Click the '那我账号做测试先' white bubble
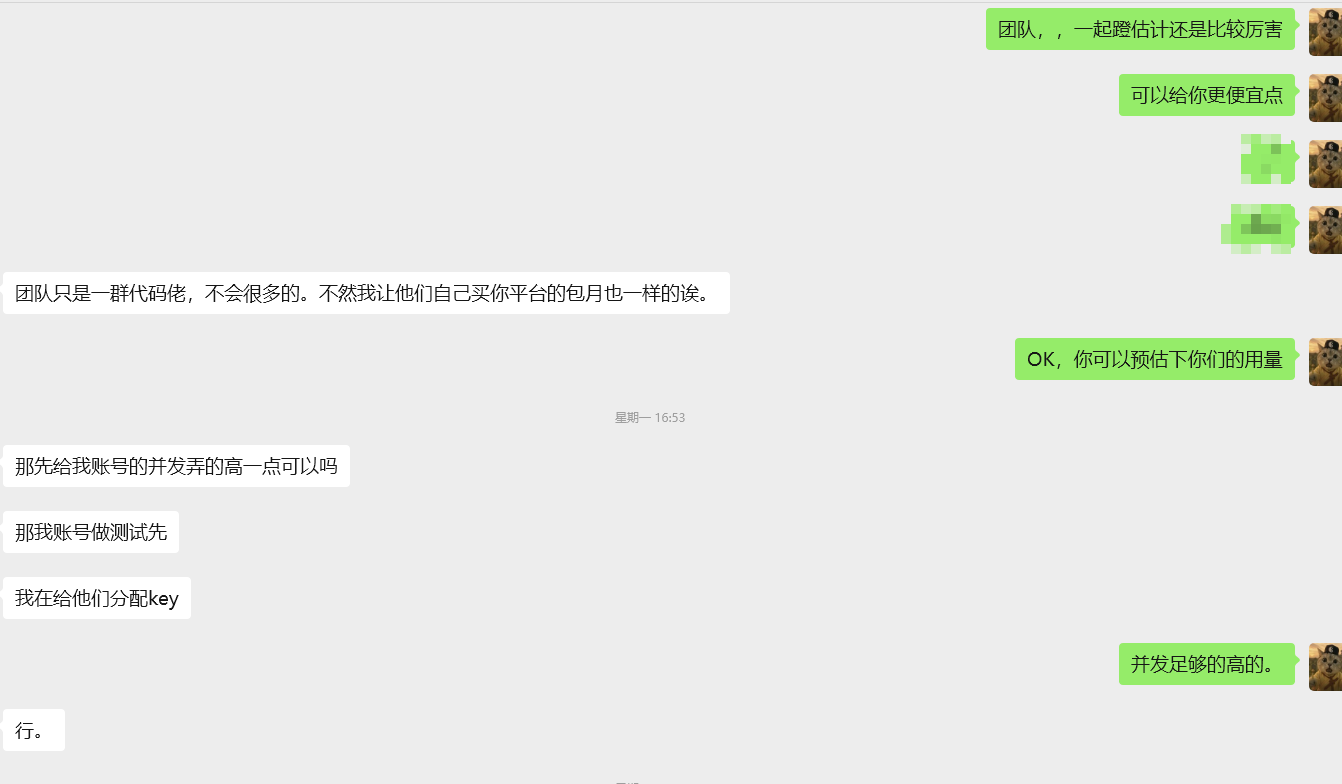1342x784 pixels. (x=91, y=532)
